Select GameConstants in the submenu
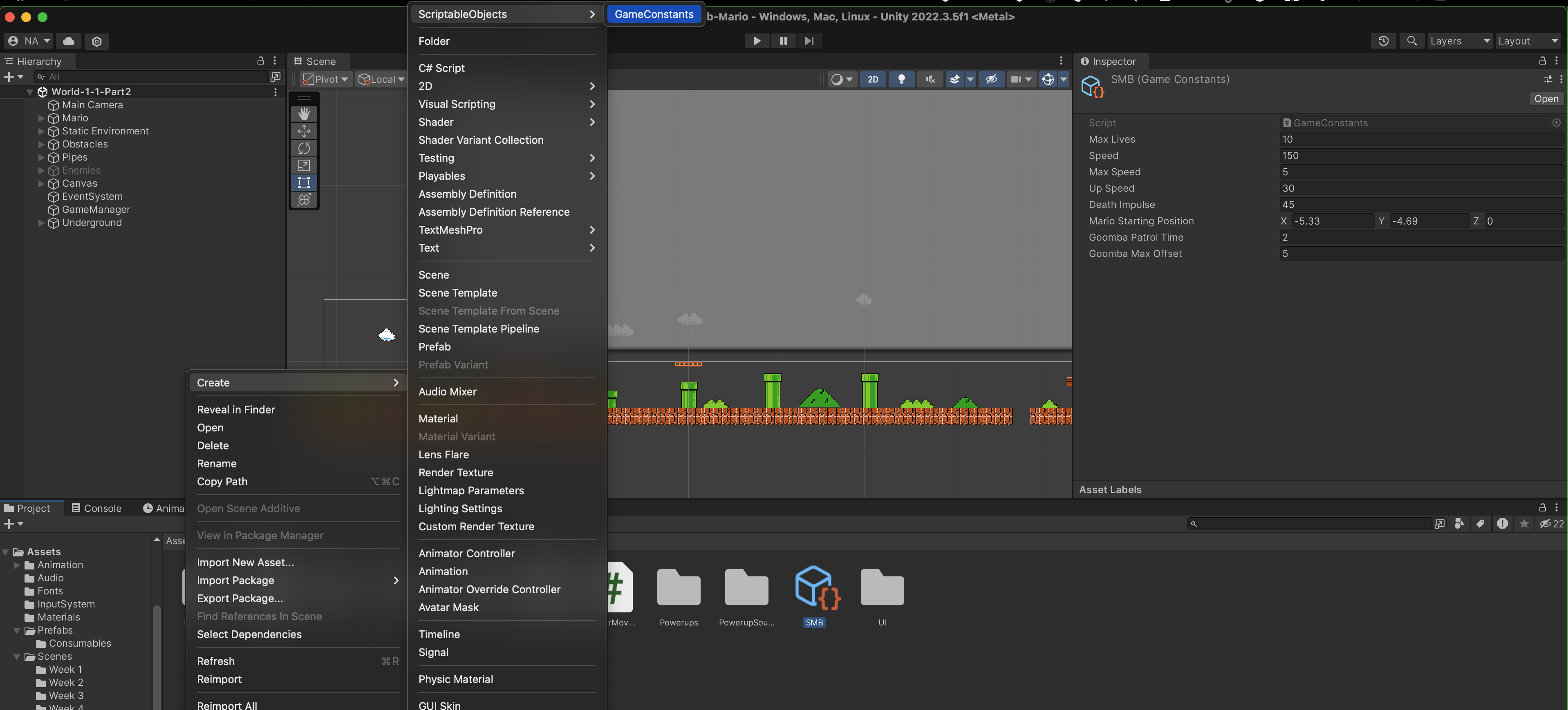The height and width of the screenshot is (710, 1568). click(x=654, y=14)
